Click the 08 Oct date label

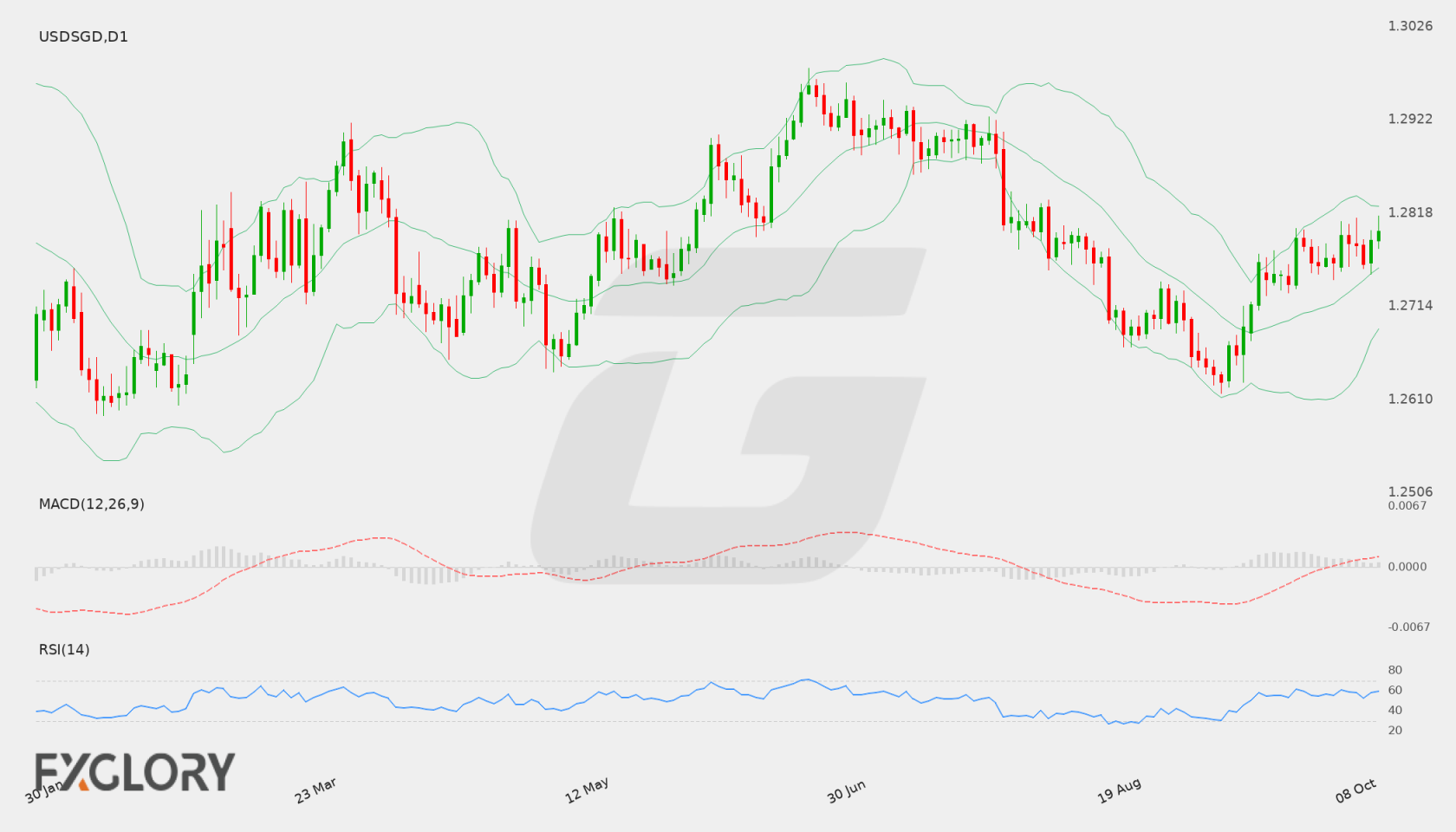(x=1355, y=790)
